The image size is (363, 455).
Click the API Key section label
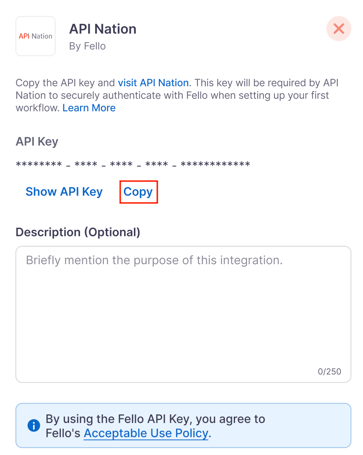pos(37,142)
